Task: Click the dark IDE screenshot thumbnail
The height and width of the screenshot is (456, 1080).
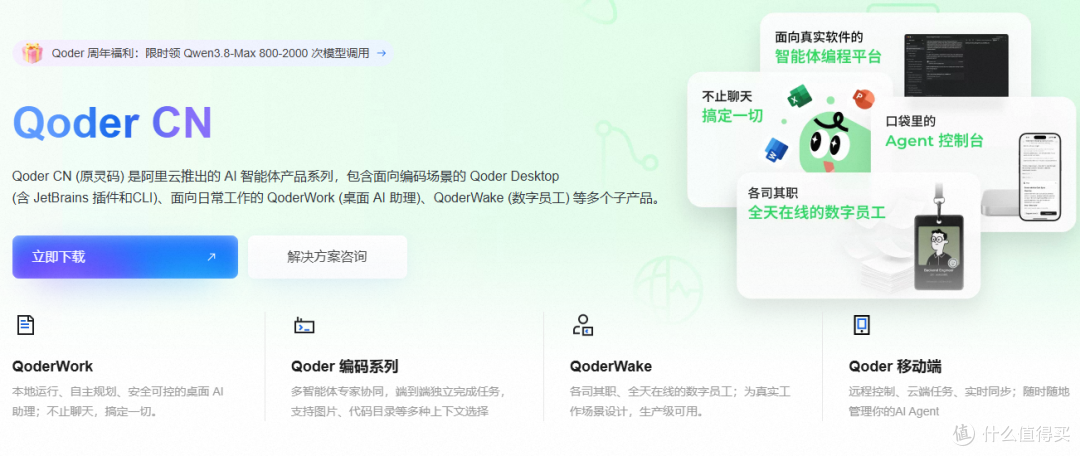Action: (x=956, y=65)
